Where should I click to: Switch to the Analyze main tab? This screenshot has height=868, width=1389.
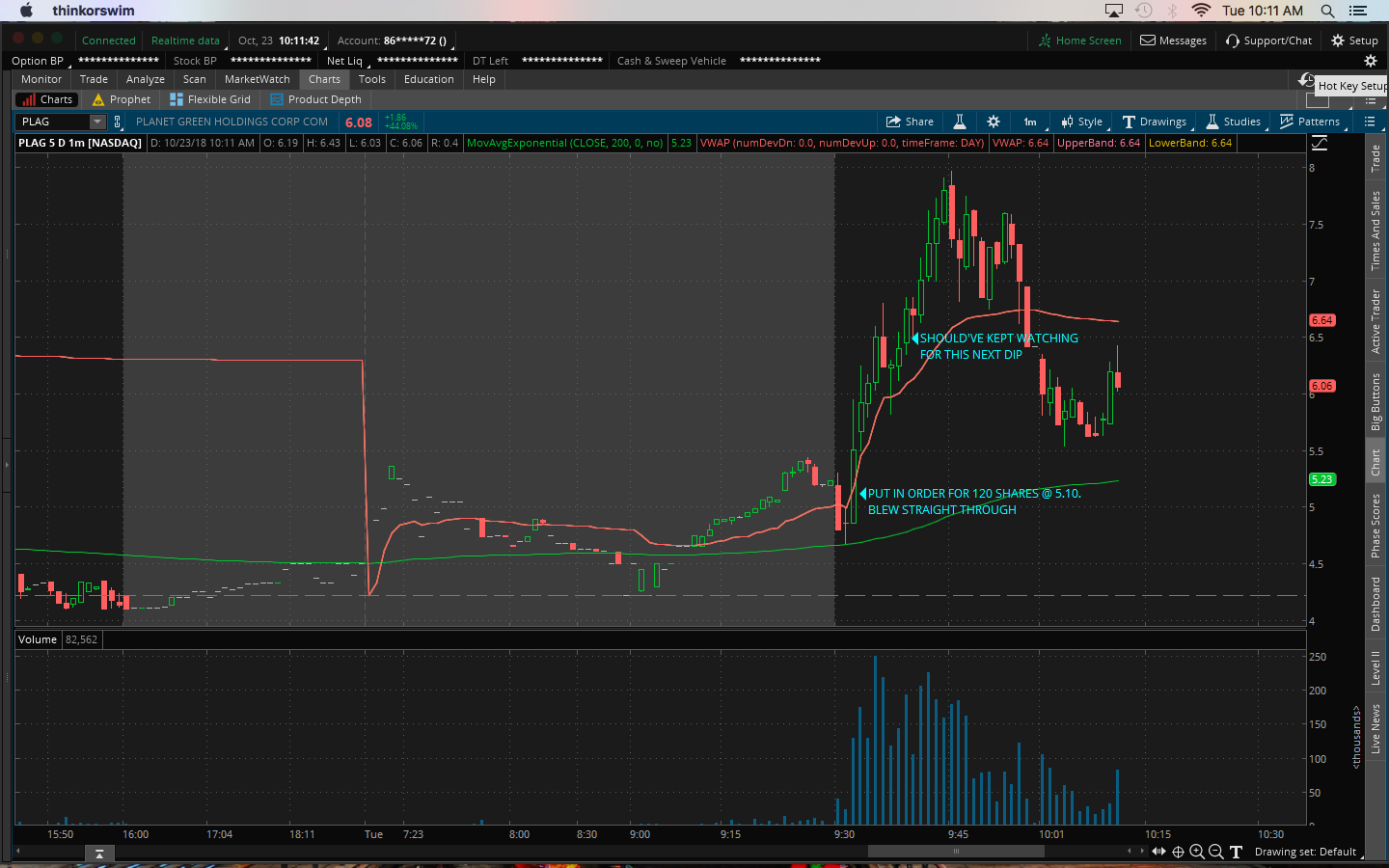click(x=146, y=79)
